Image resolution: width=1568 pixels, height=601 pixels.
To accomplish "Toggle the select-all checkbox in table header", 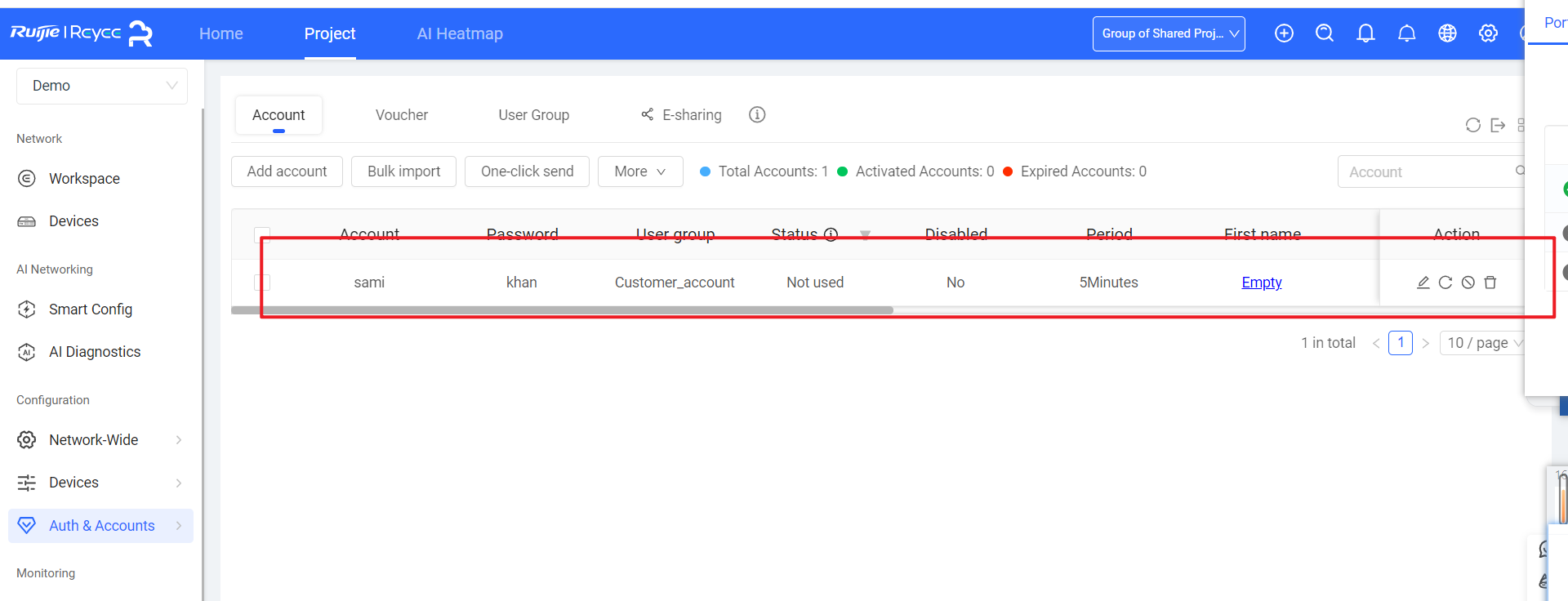I will 262,234.
